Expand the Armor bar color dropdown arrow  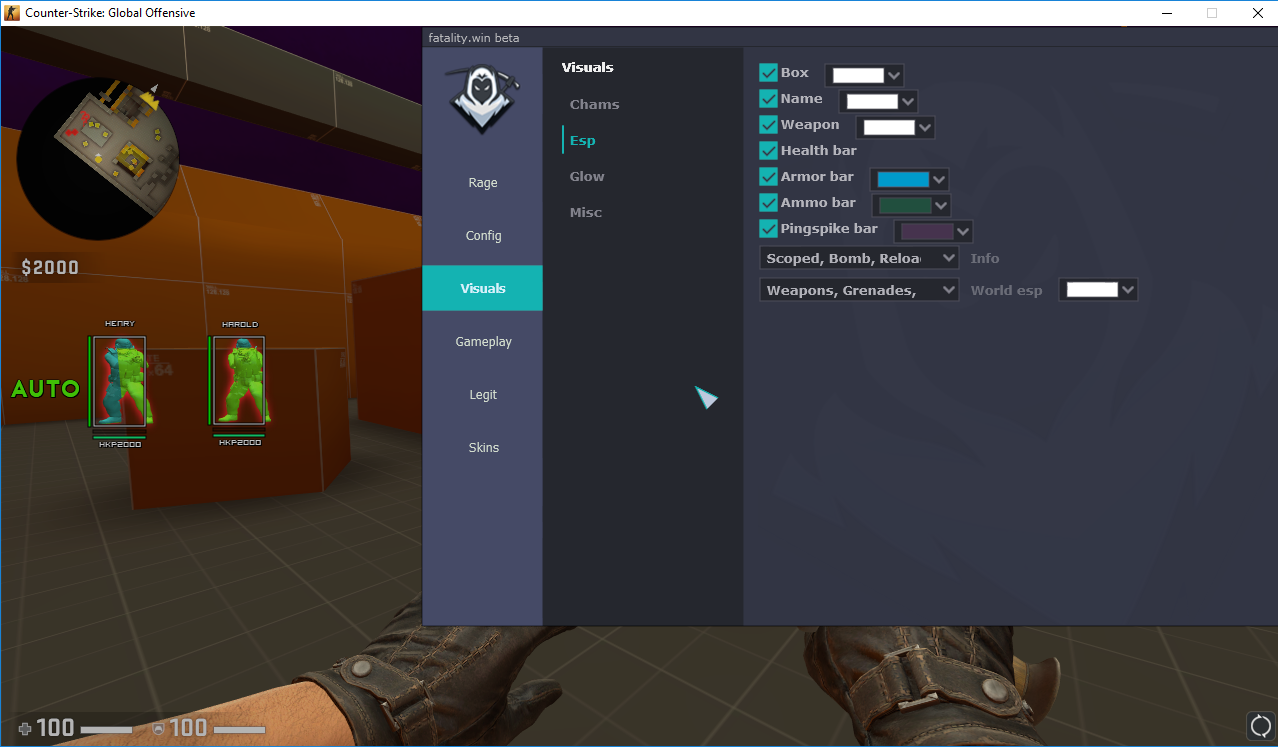coord(939,179)
